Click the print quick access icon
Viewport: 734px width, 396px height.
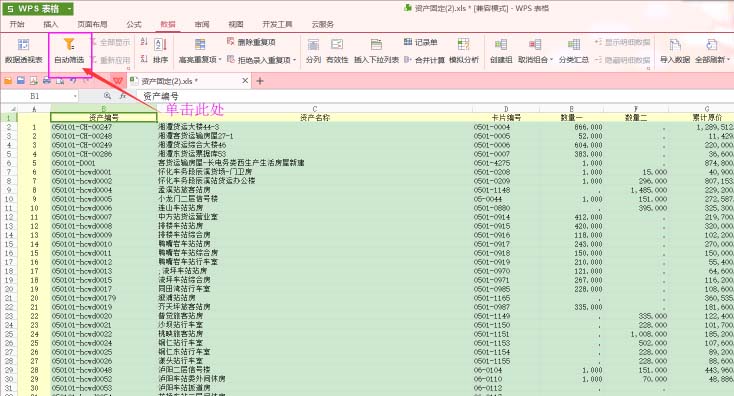(x=47, y=81)
